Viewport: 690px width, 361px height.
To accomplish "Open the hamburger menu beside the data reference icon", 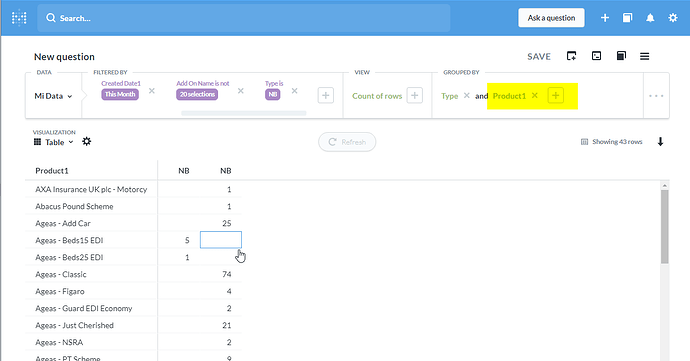I will click(644, 56).
